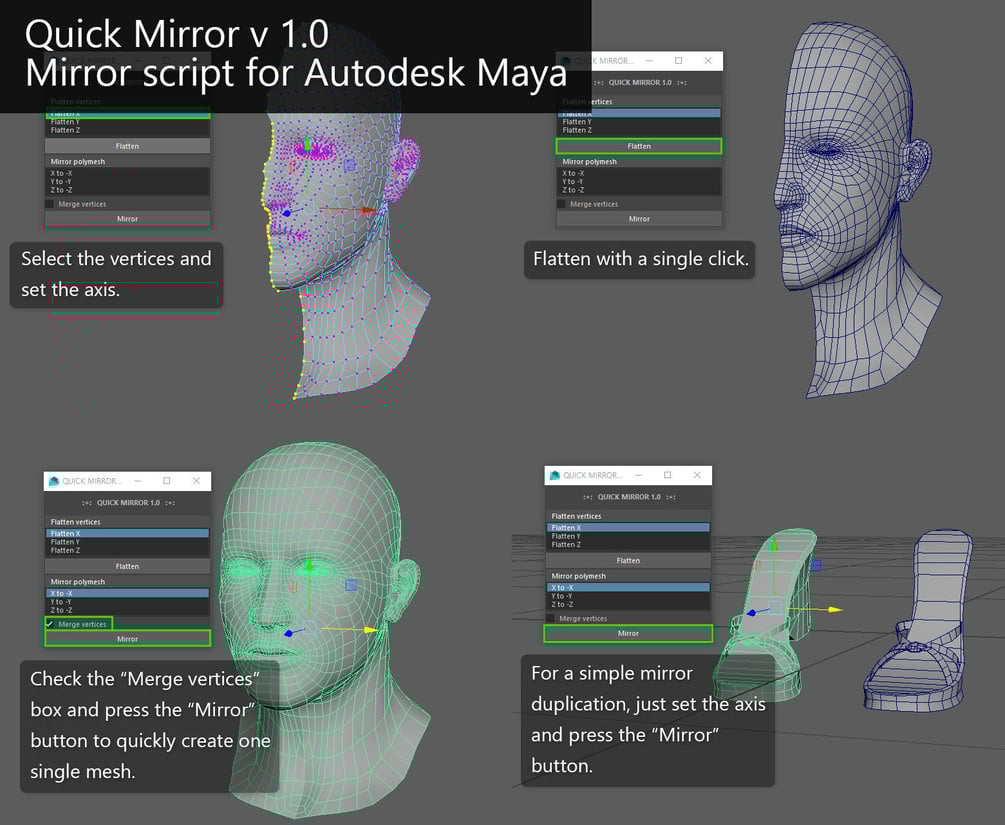Pick Z to -Z in 'Flatten with a single click' window
The image size is (1005, 825).
(x=638, y=190)
